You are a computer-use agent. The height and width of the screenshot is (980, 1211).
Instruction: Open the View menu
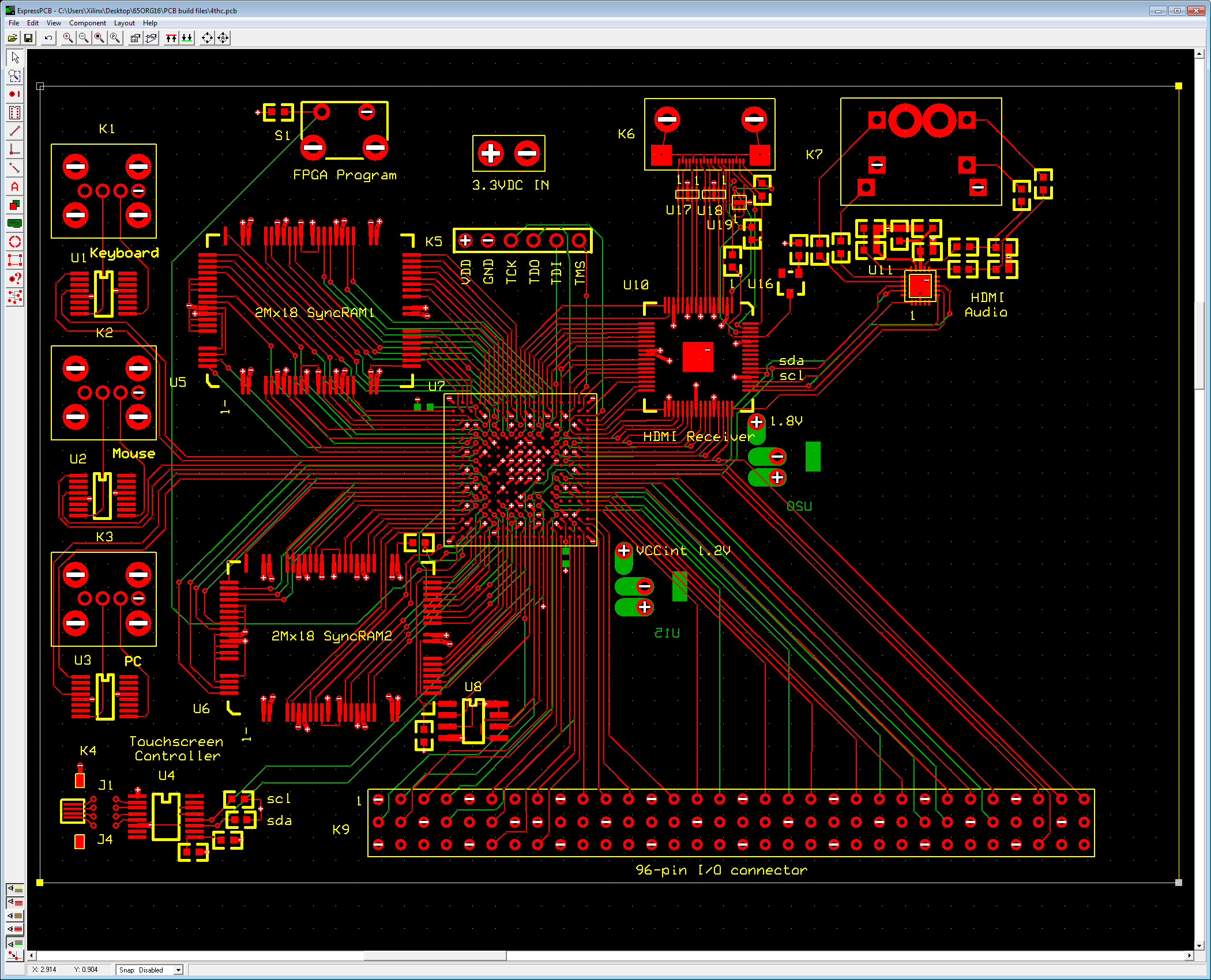click(54, 23)
